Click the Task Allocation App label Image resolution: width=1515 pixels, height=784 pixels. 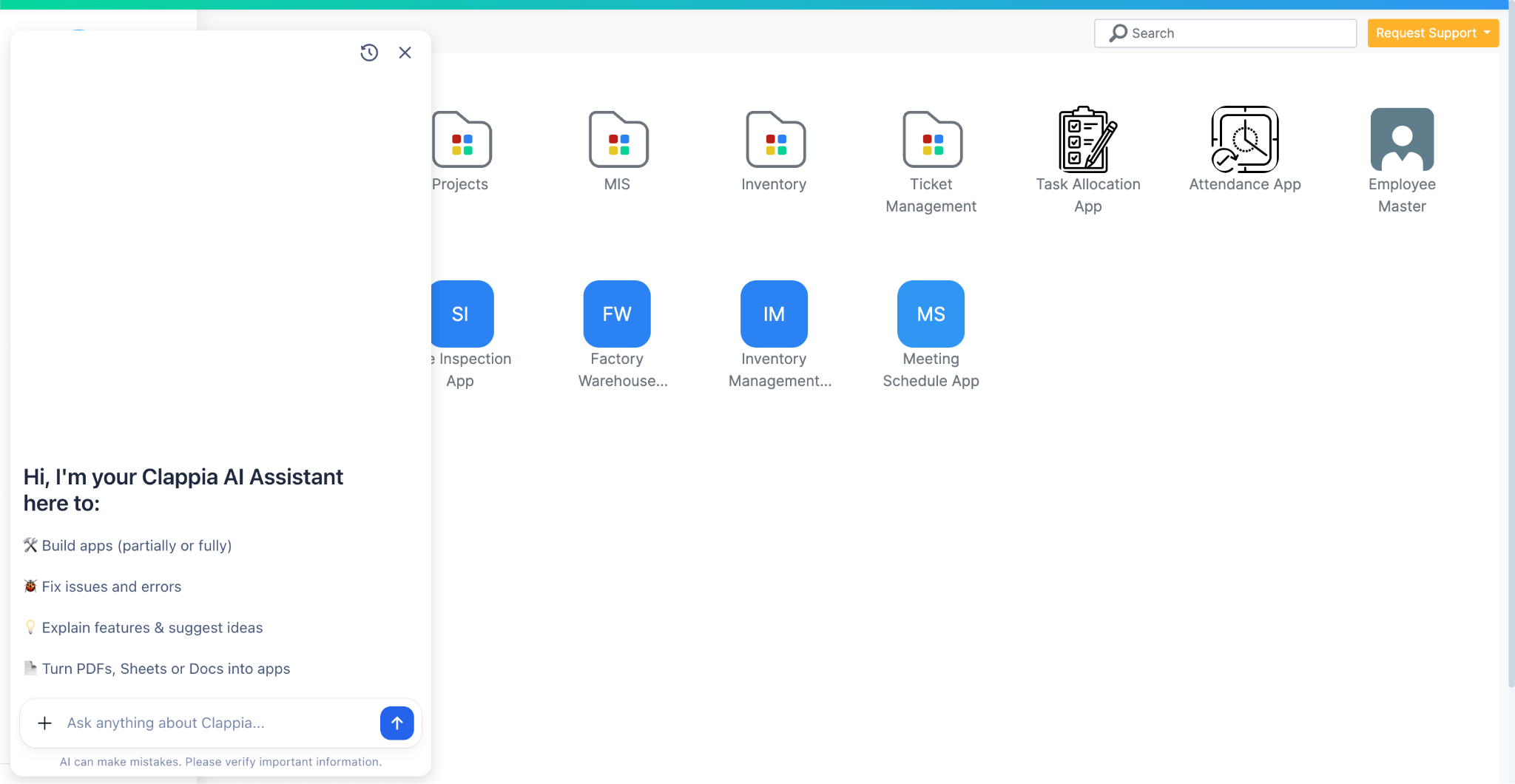pos(1087,195)
